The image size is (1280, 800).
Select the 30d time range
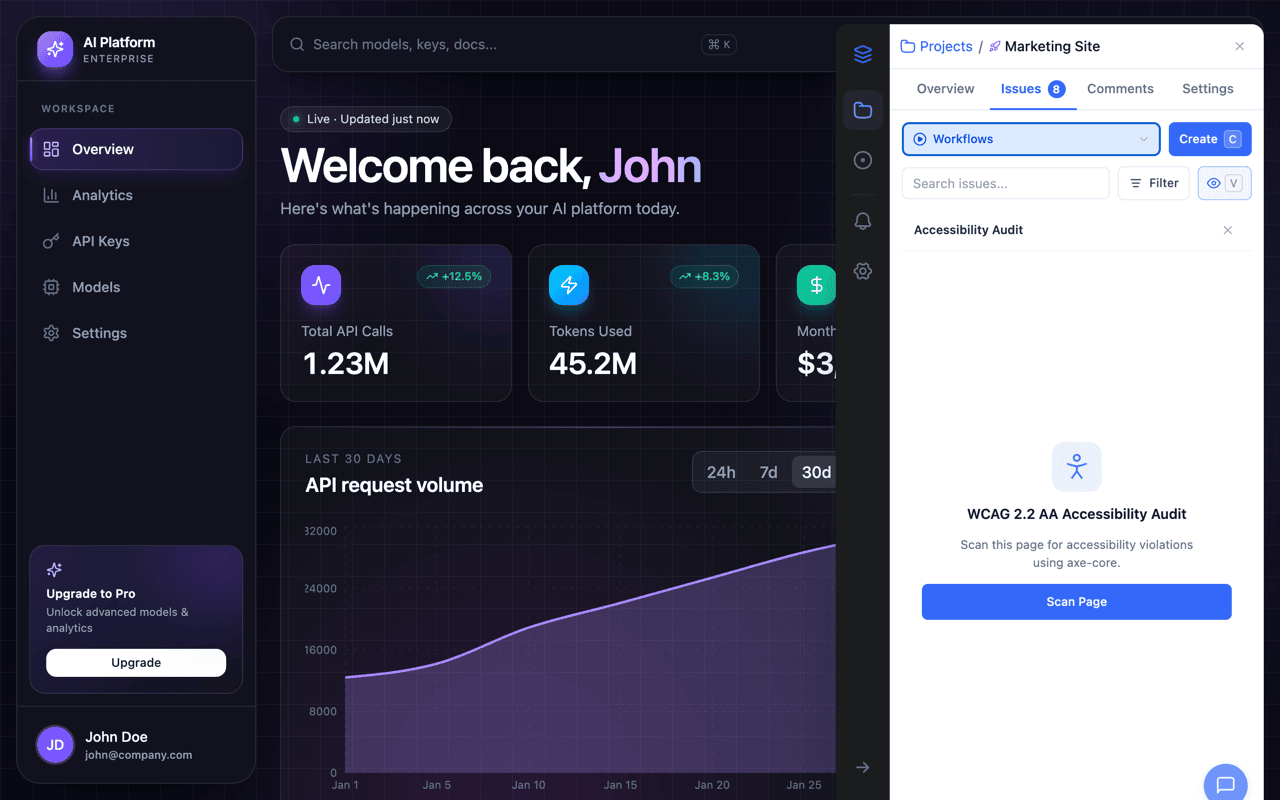[x=815, y=472]
